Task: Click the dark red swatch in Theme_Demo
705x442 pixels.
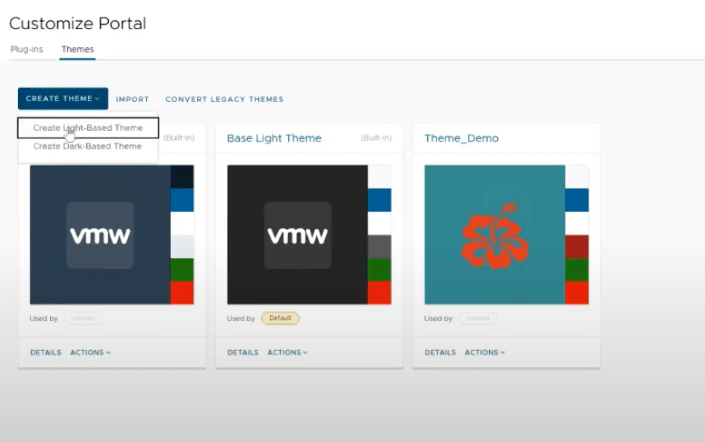Action: [577, 246]
